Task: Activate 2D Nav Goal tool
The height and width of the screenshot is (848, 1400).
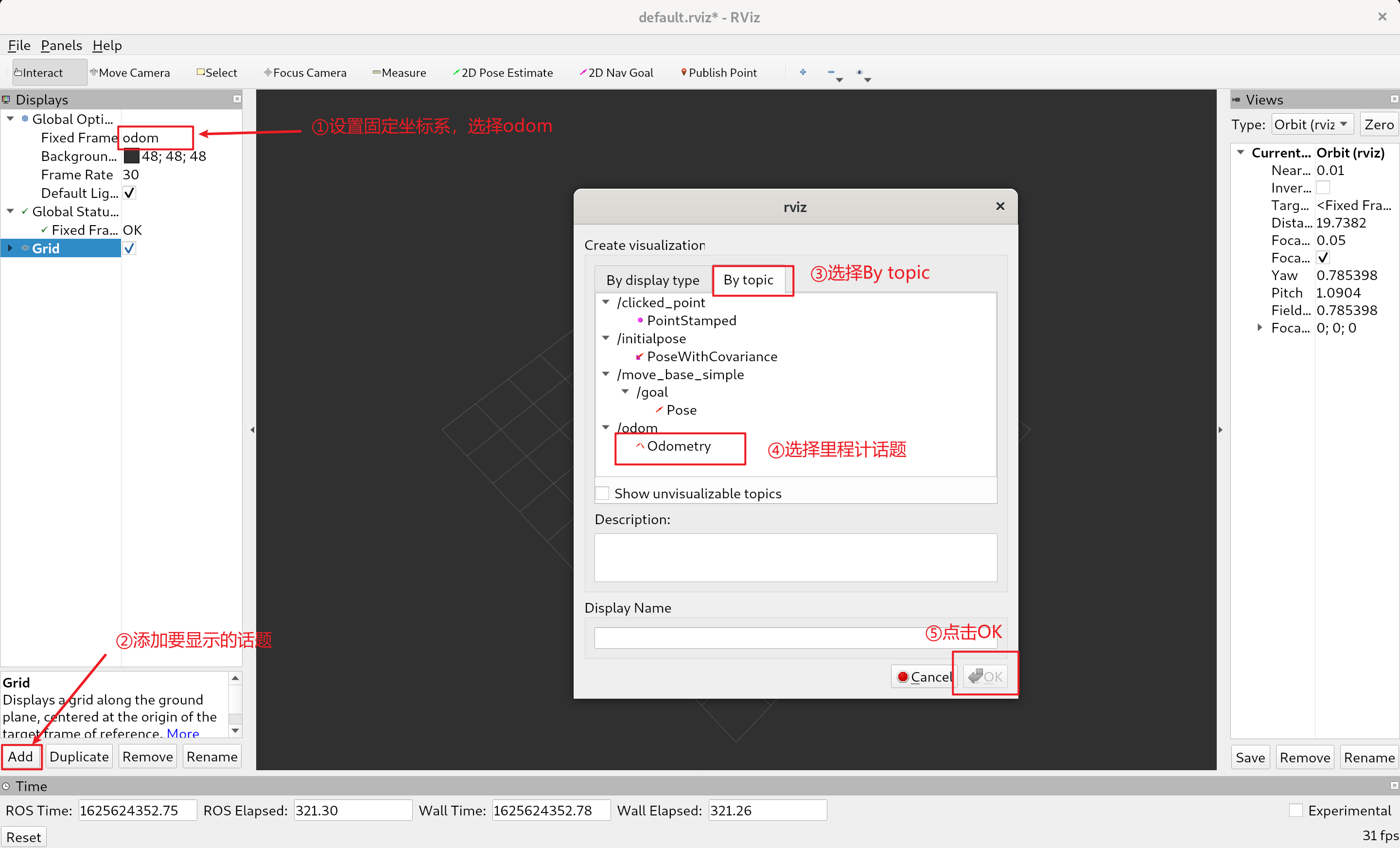Action: (x=616, y=73)
